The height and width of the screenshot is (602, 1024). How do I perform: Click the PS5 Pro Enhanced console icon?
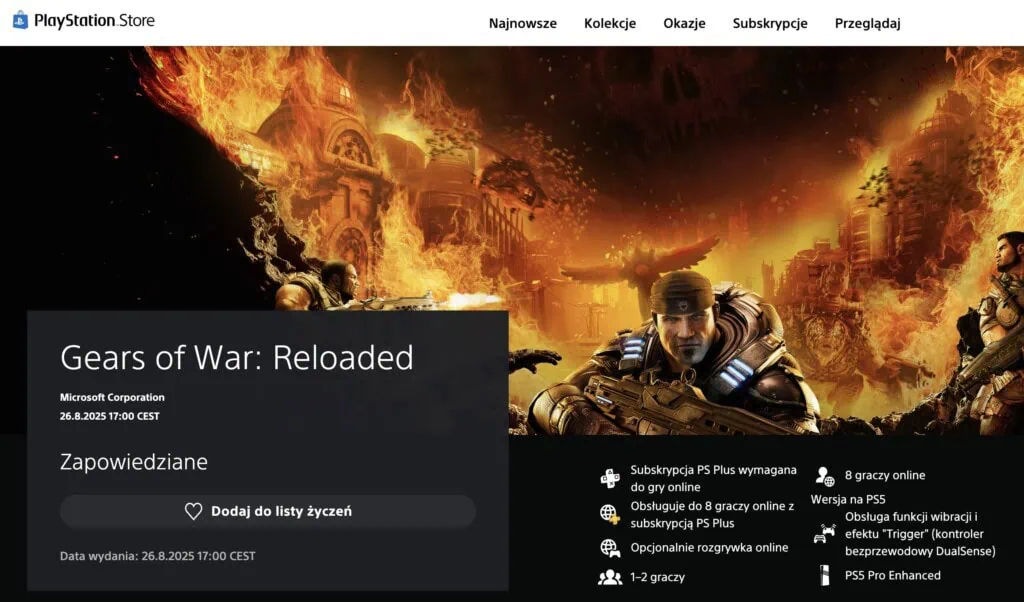point(824,575)
